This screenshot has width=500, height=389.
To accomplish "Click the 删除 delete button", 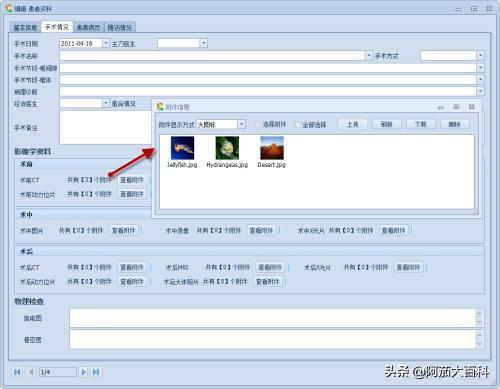I will [454, 124].
